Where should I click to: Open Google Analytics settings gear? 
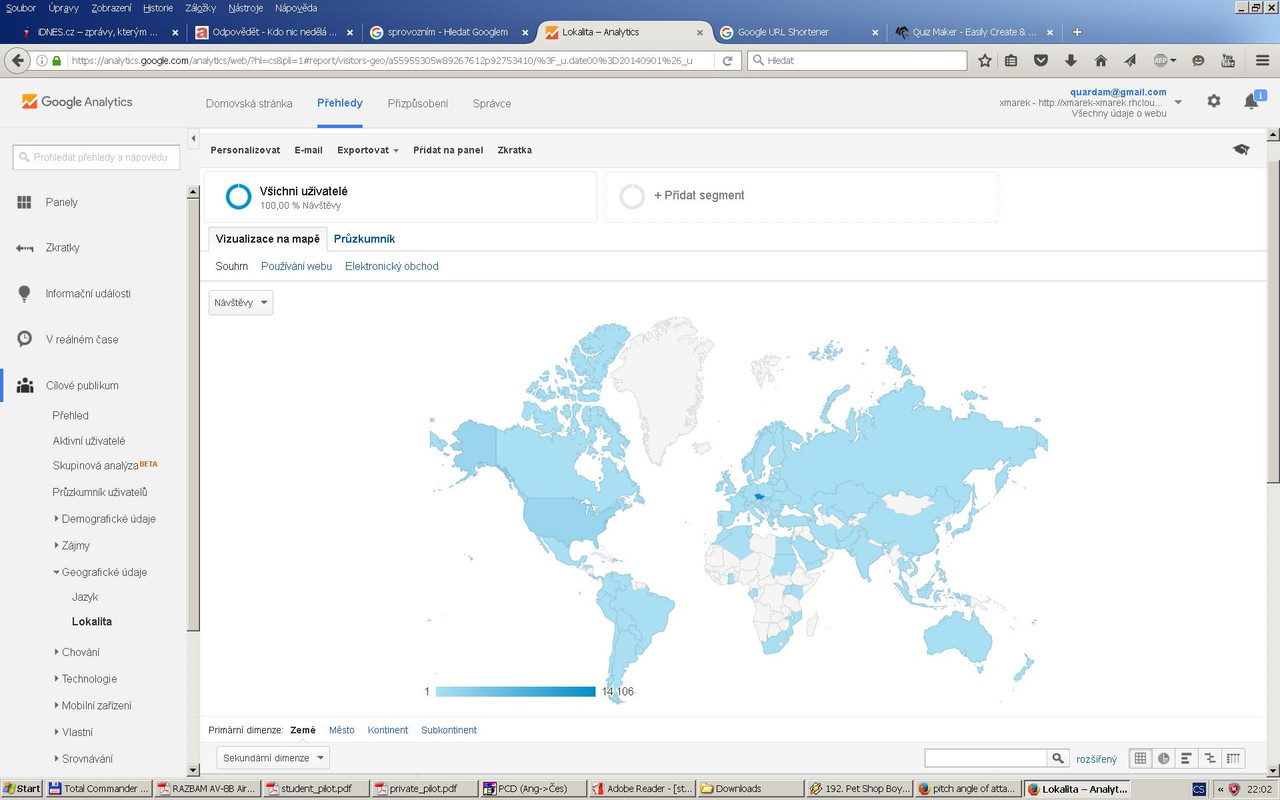[x=1214, y=101]
